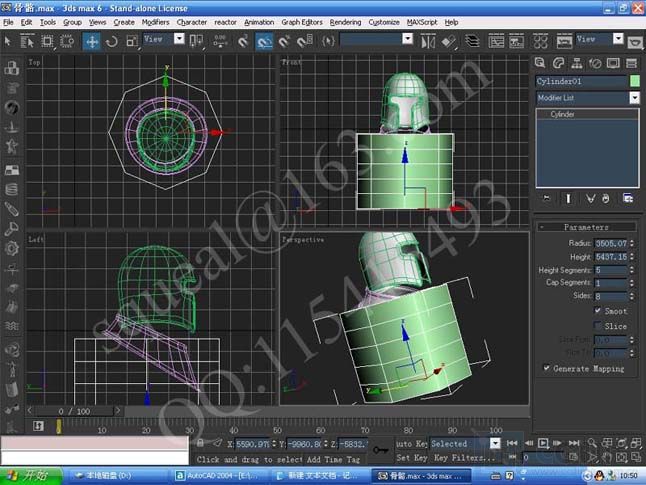Screen dimensions: 646x485
Task: Open Render Scene dialog icon
Action: coord(564,41)
